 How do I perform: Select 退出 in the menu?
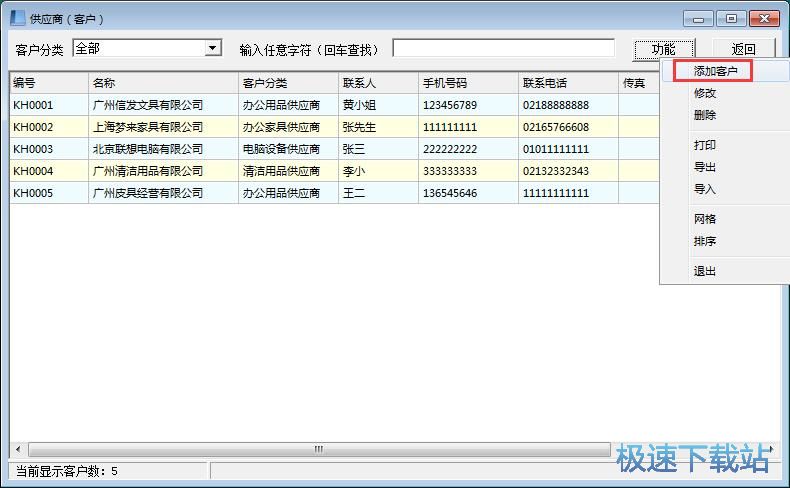tap(705, 271)
